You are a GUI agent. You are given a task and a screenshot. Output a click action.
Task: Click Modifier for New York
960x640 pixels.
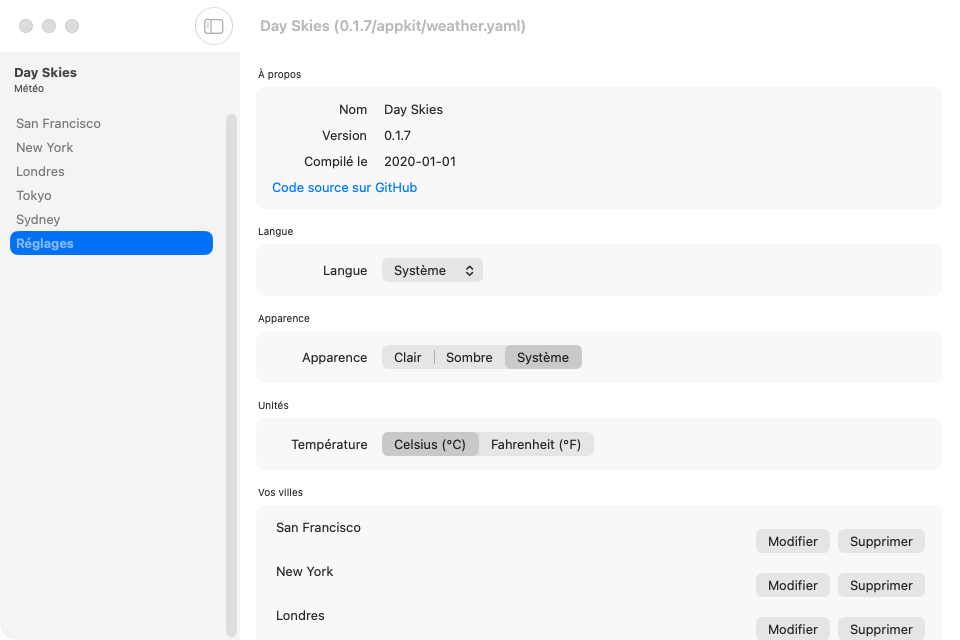tap(793, 585)
